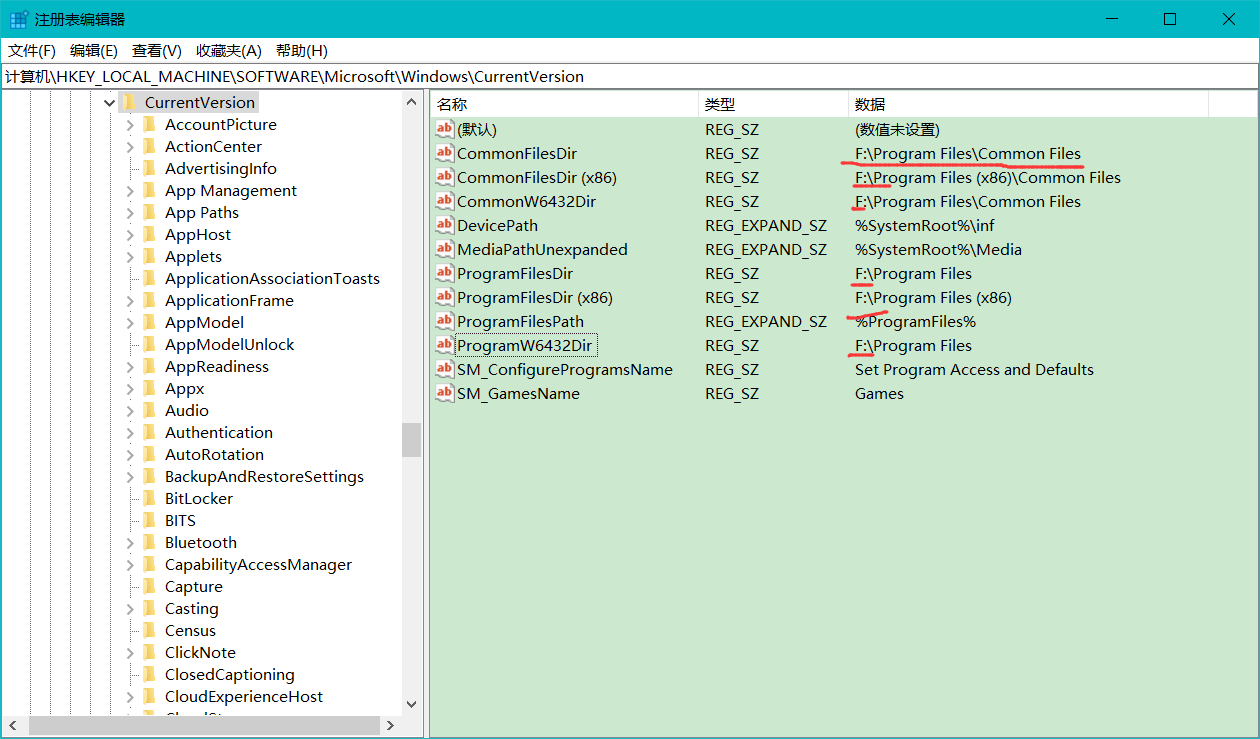Click the ab icon beside DevicePath
Image resolution: width=1260 pixels, height=739 pixels.
[x=445, y=225]
